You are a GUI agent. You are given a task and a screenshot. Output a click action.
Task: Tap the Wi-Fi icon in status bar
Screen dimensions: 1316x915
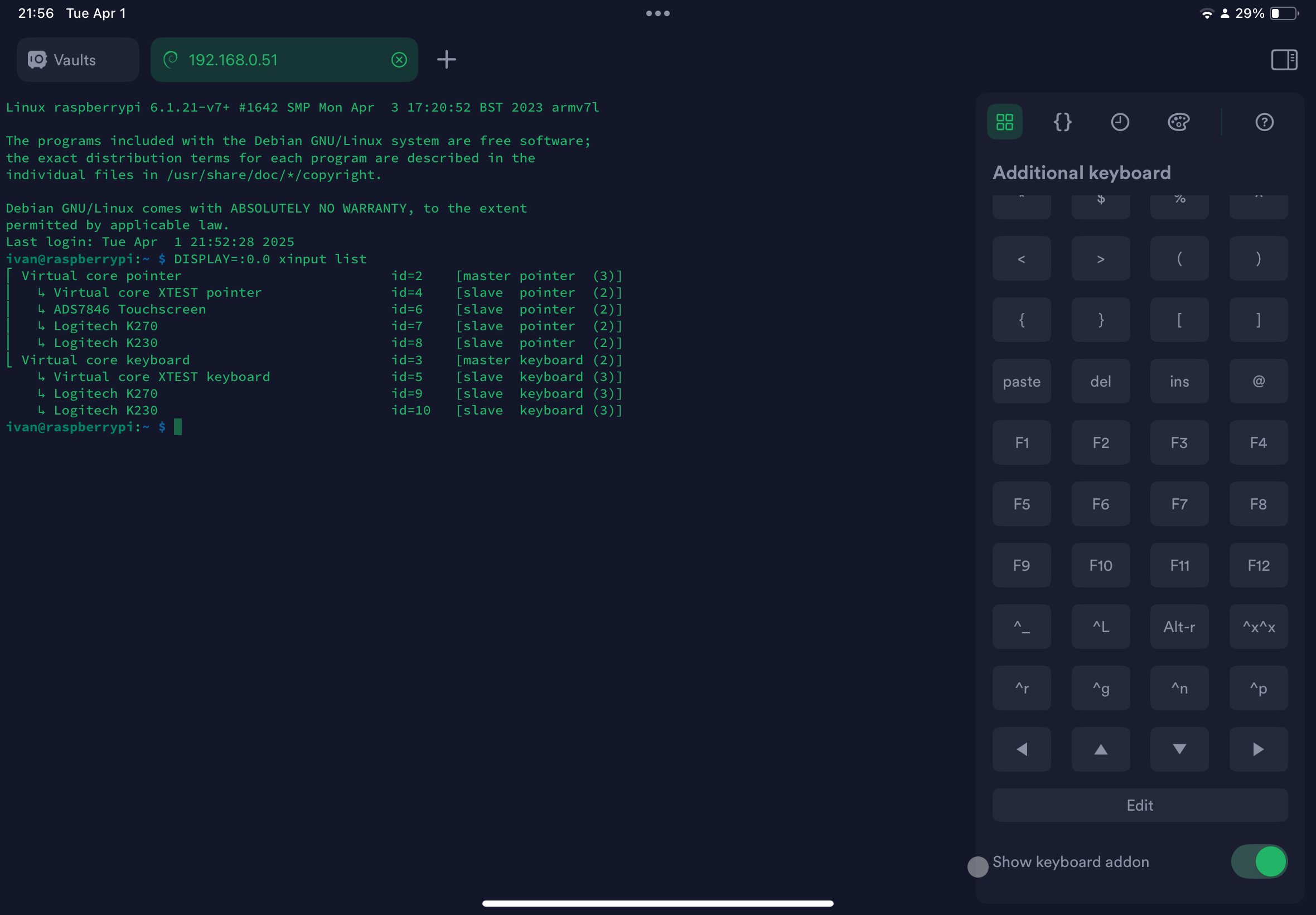tap(1207, 13)
